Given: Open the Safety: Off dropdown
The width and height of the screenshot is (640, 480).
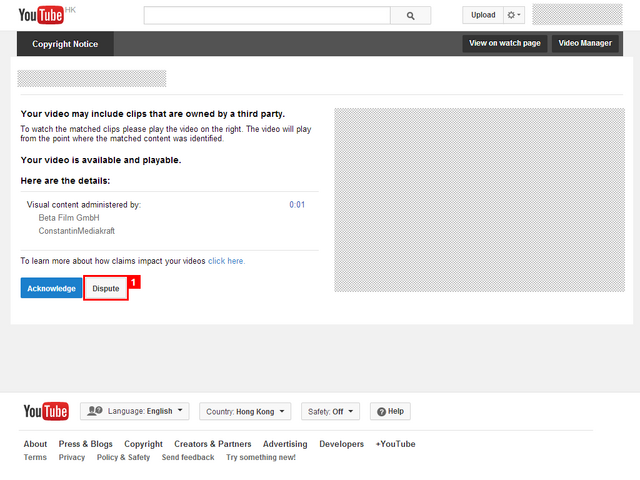Looking at the screenshot, I should click(330, 411).
